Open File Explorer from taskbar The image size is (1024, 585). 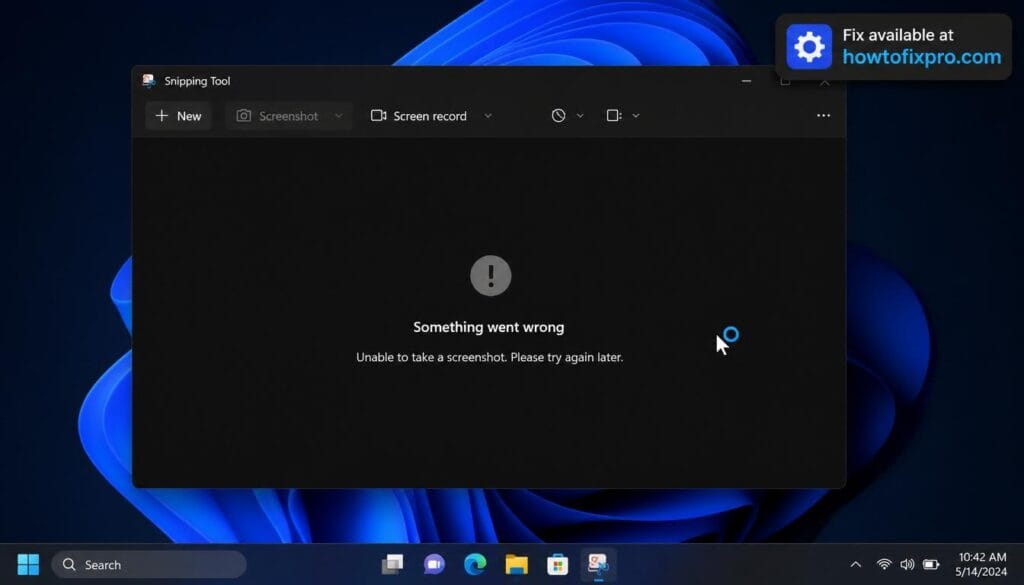coord(516,564)
